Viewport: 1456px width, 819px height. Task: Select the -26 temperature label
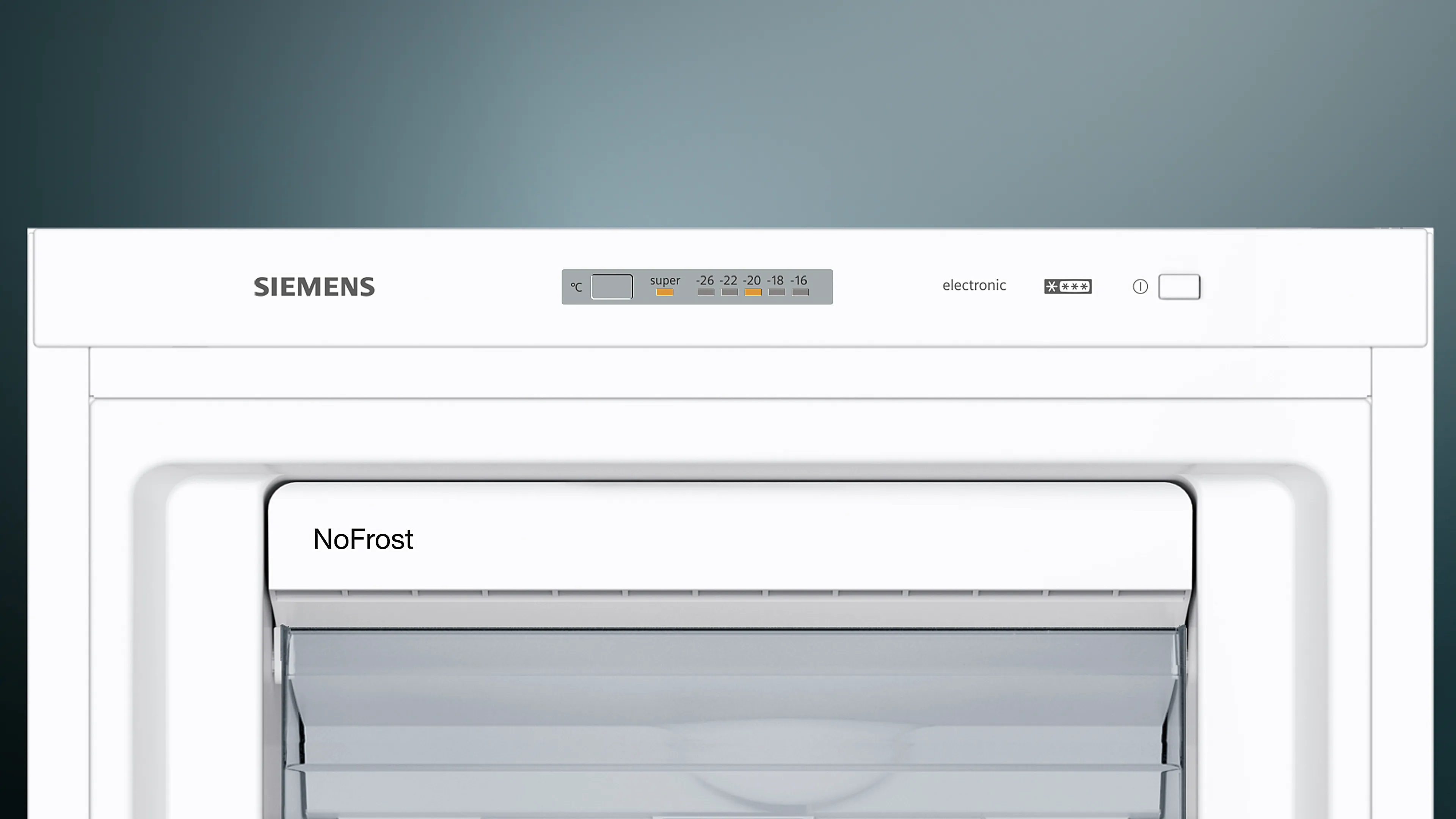pyautogui.click(x=705, y=280)
